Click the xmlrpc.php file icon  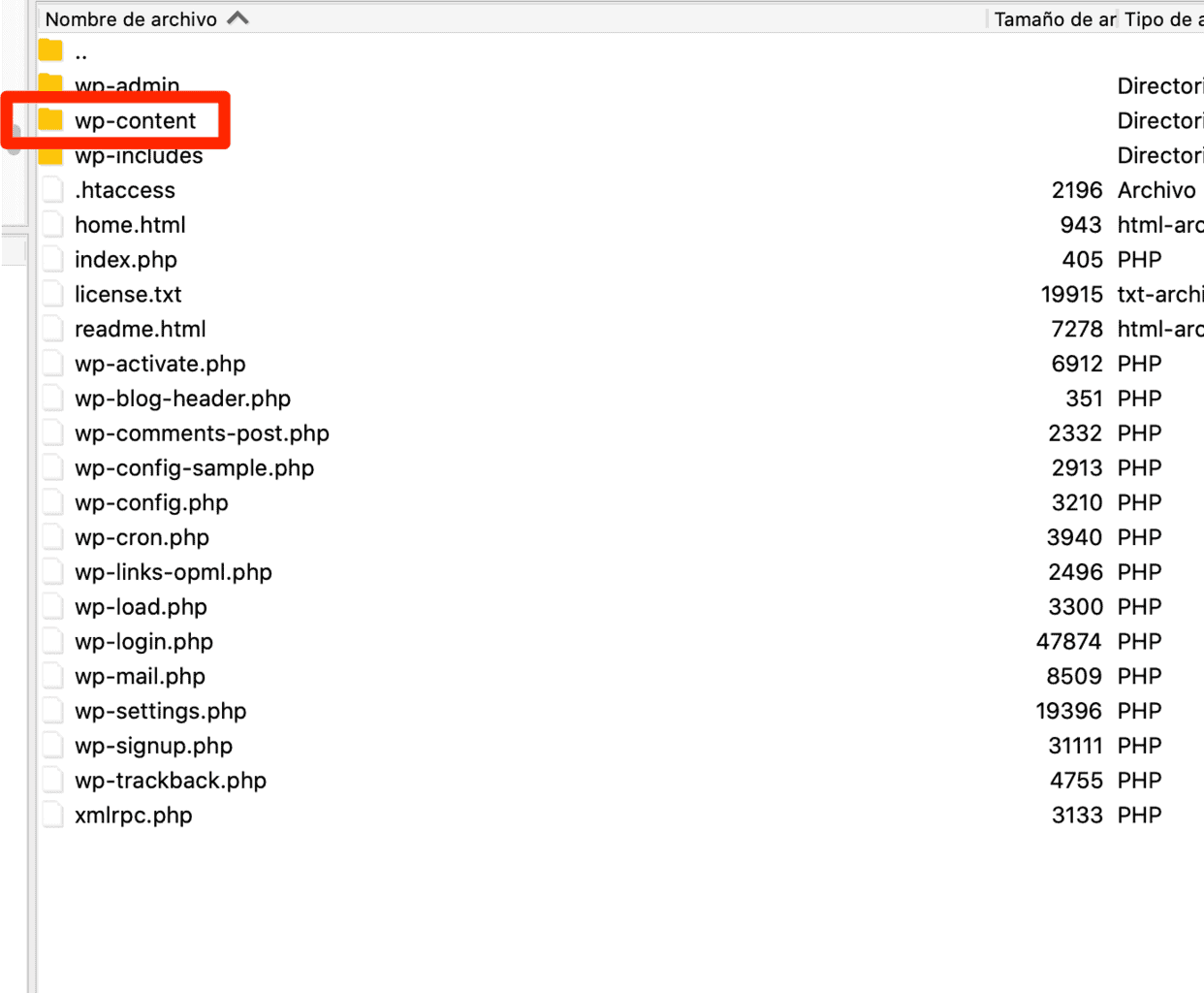click(x=53, y=816)
